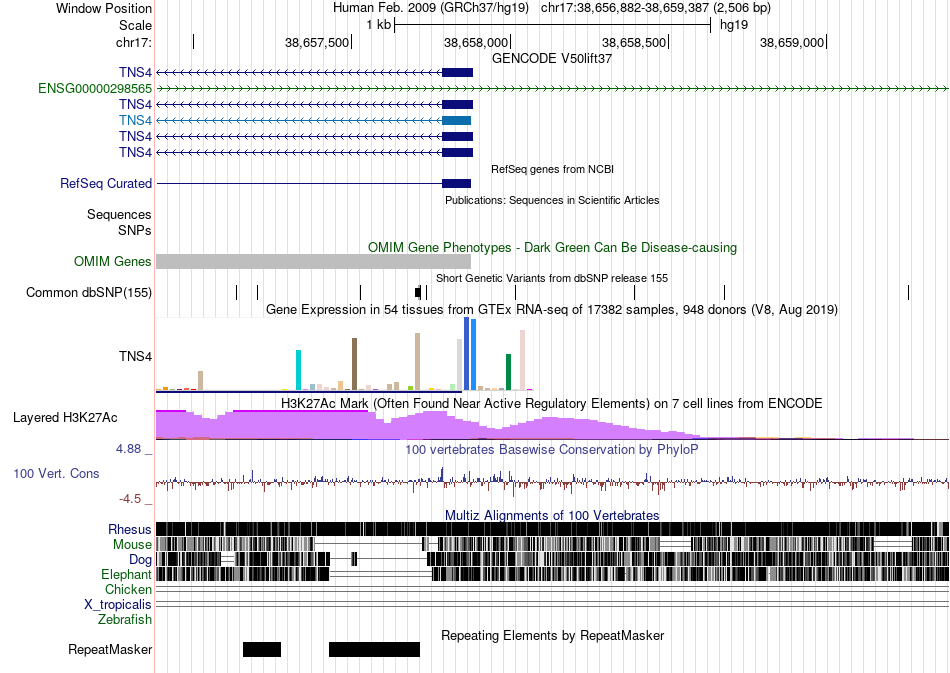This screenshot has width=950, height=673.
Task: Click the 38,658,500 position label
Action: click(x=634, y=42)
